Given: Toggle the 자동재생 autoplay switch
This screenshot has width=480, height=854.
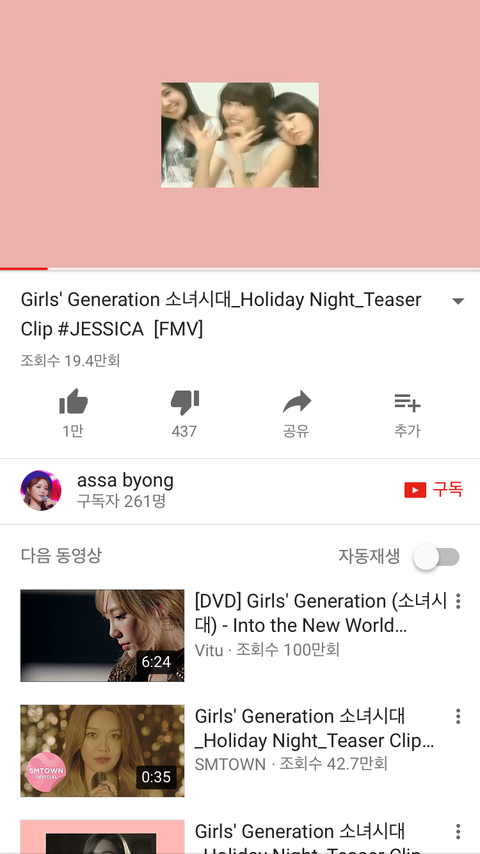Looking at the screenshot, I should pos(436,557).
